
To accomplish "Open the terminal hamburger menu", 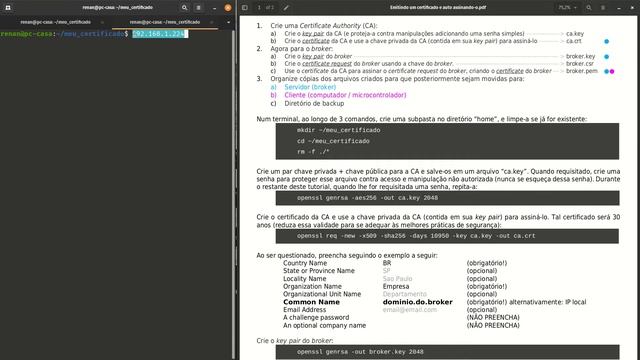I will click(198, 7).
